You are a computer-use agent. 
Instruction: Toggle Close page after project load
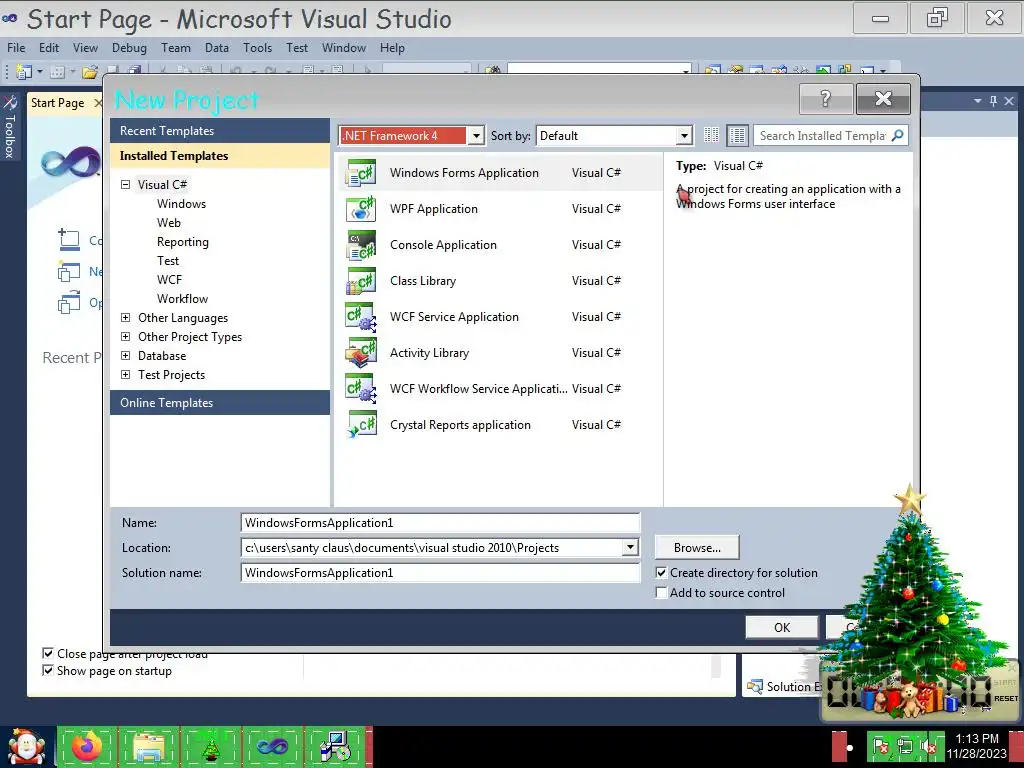pos(48,653)
